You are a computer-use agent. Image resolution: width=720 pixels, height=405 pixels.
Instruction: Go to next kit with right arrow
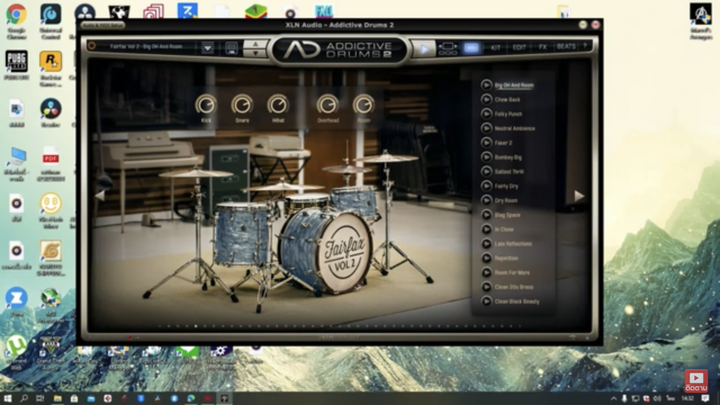click(579, 196)
